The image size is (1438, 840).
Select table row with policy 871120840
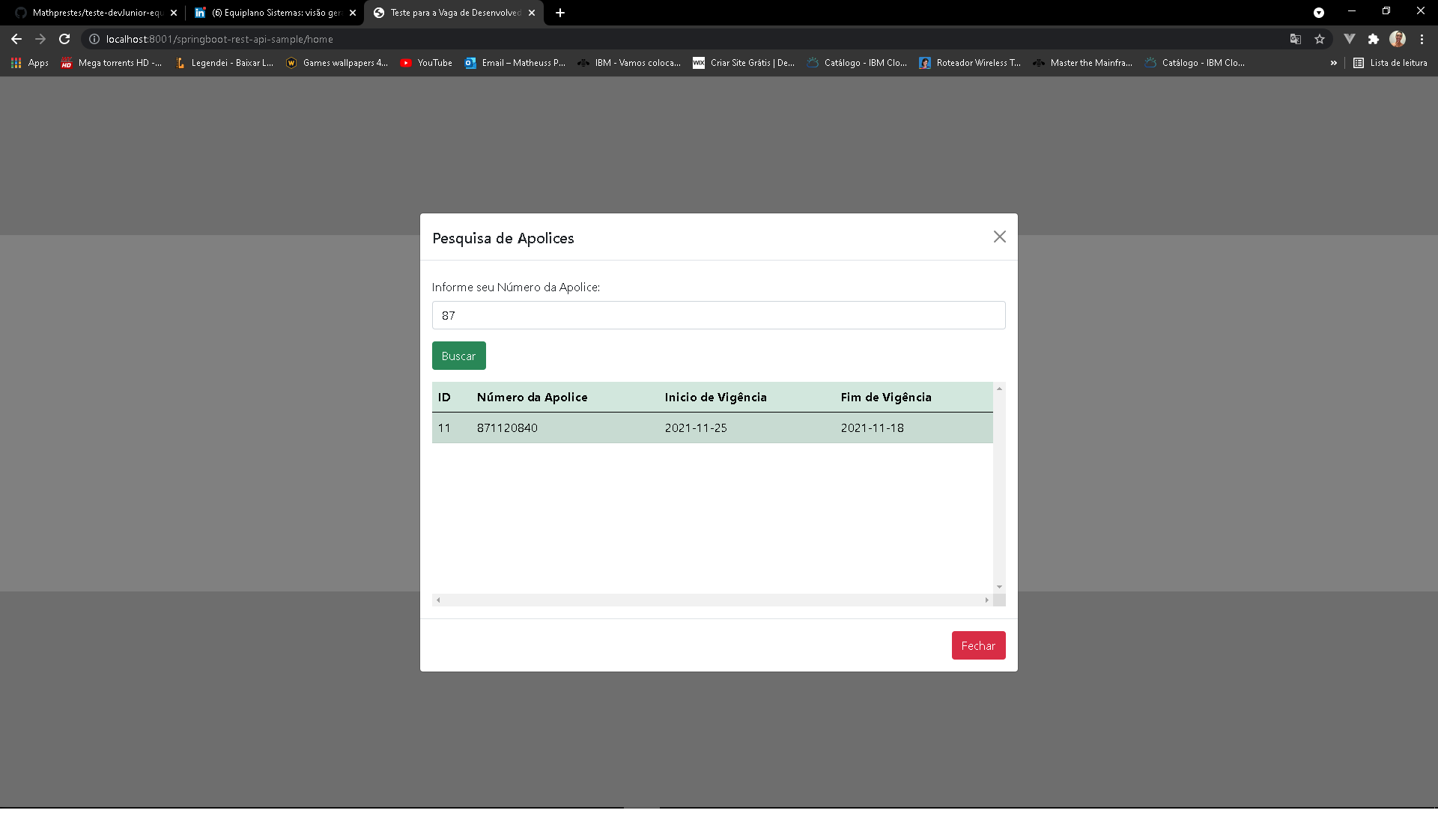click(712, 427)
